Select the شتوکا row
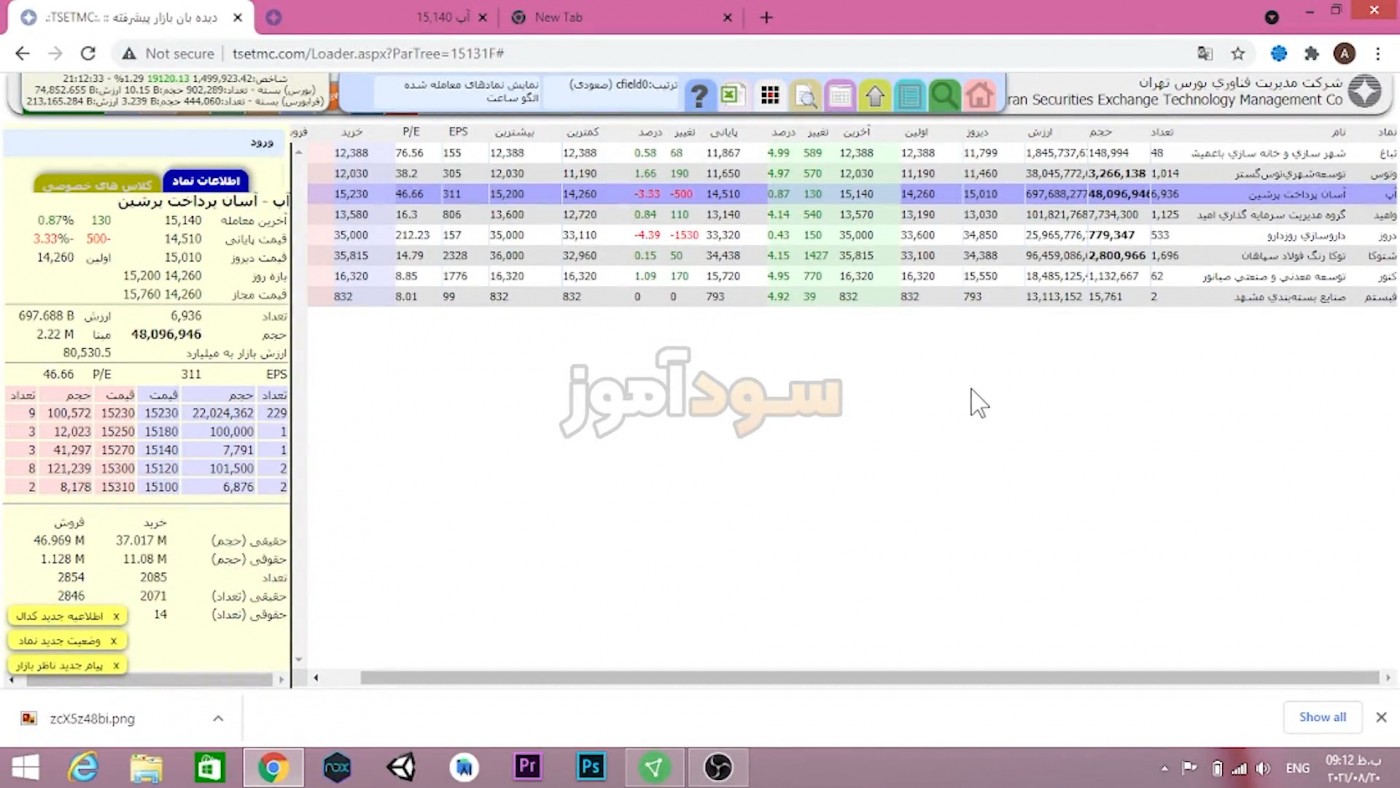This screenshot has width=1400, height=788. pyautogui.click(x=852, y=255)
